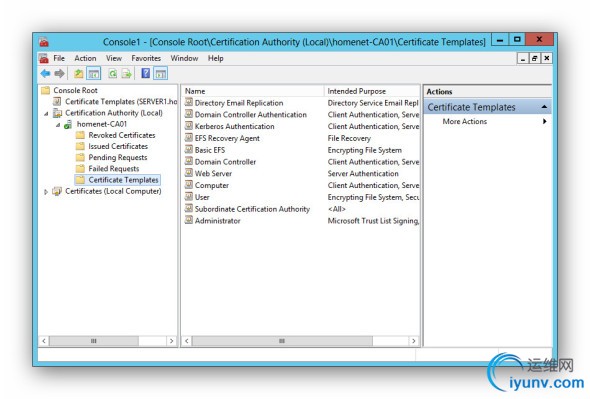Click the list pane scroll right arrow
Viewport: 590px width, 399px height.
click(414, 341)
